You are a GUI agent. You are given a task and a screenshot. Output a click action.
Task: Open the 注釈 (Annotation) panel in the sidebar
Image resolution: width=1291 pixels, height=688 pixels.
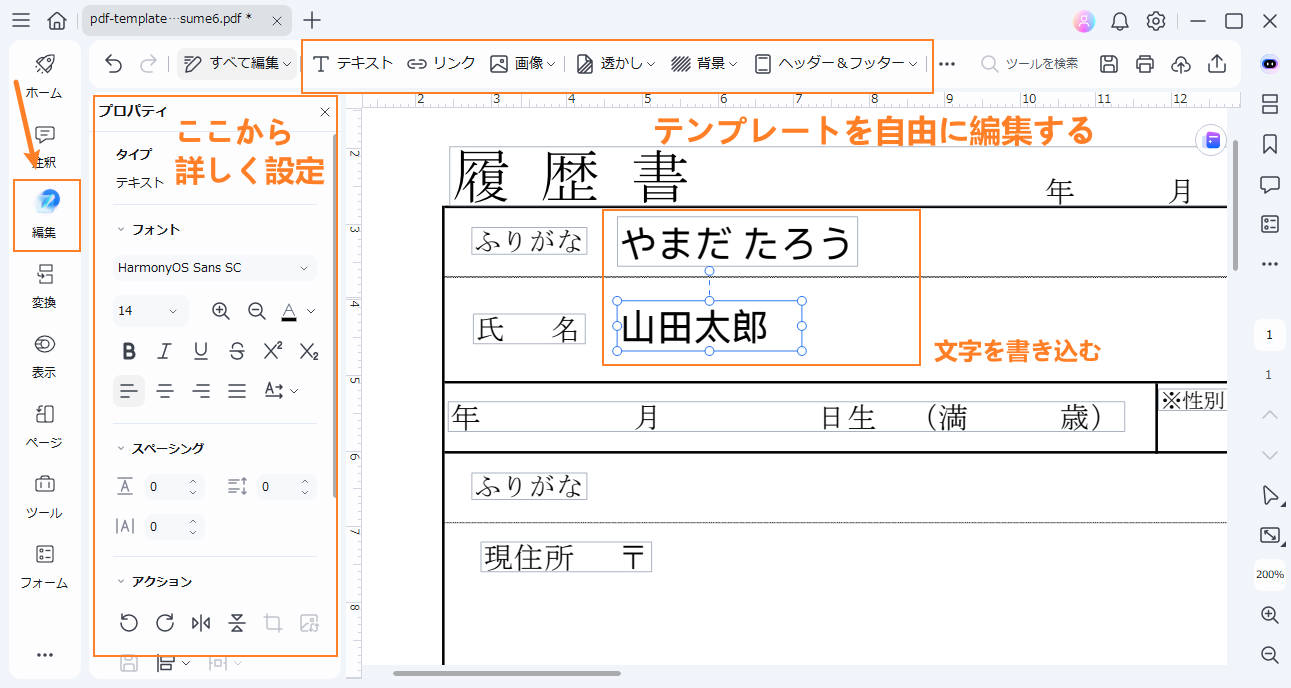44,146
